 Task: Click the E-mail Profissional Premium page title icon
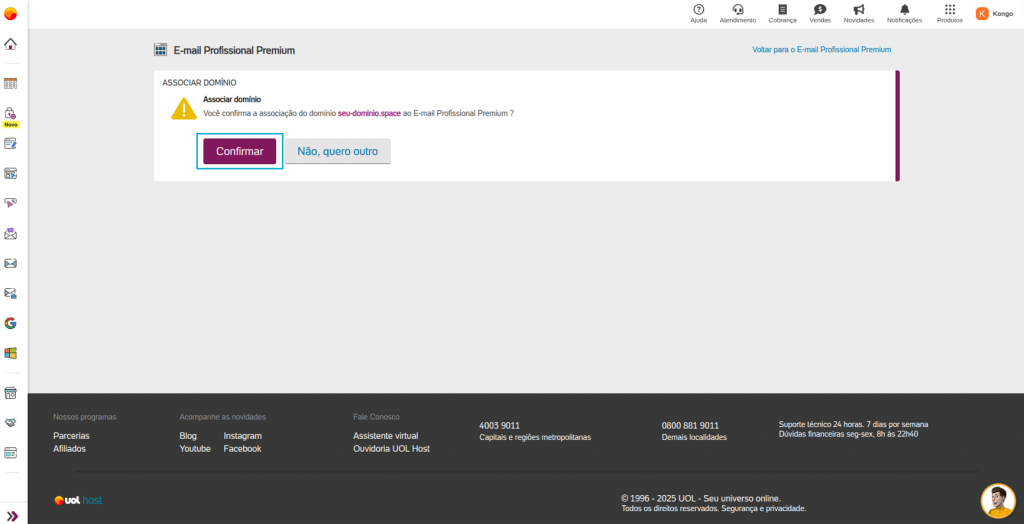tap(160, 50)
